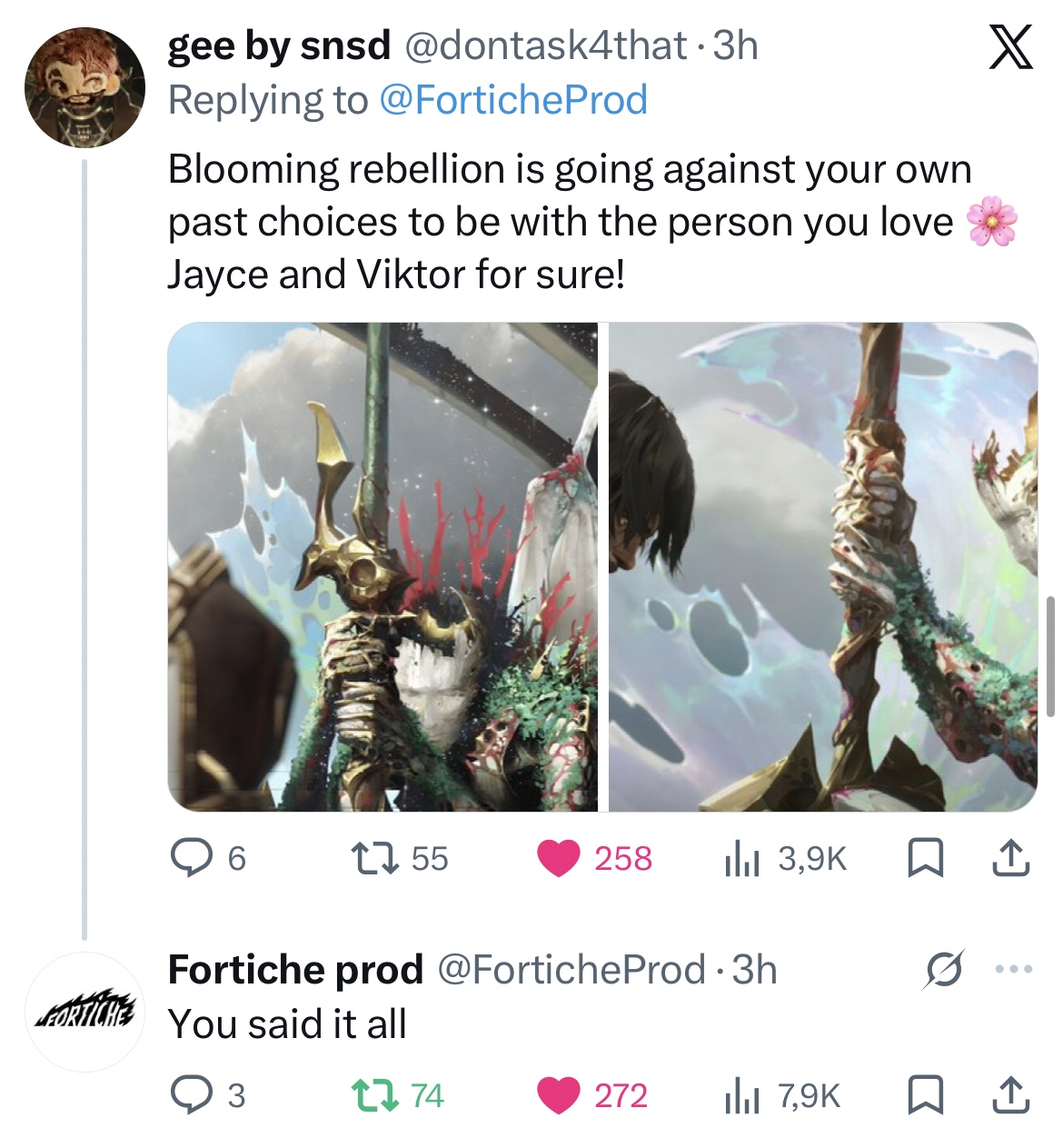
Task: Open Fortiche prod's profile avatar
Action: (84, 1012)
